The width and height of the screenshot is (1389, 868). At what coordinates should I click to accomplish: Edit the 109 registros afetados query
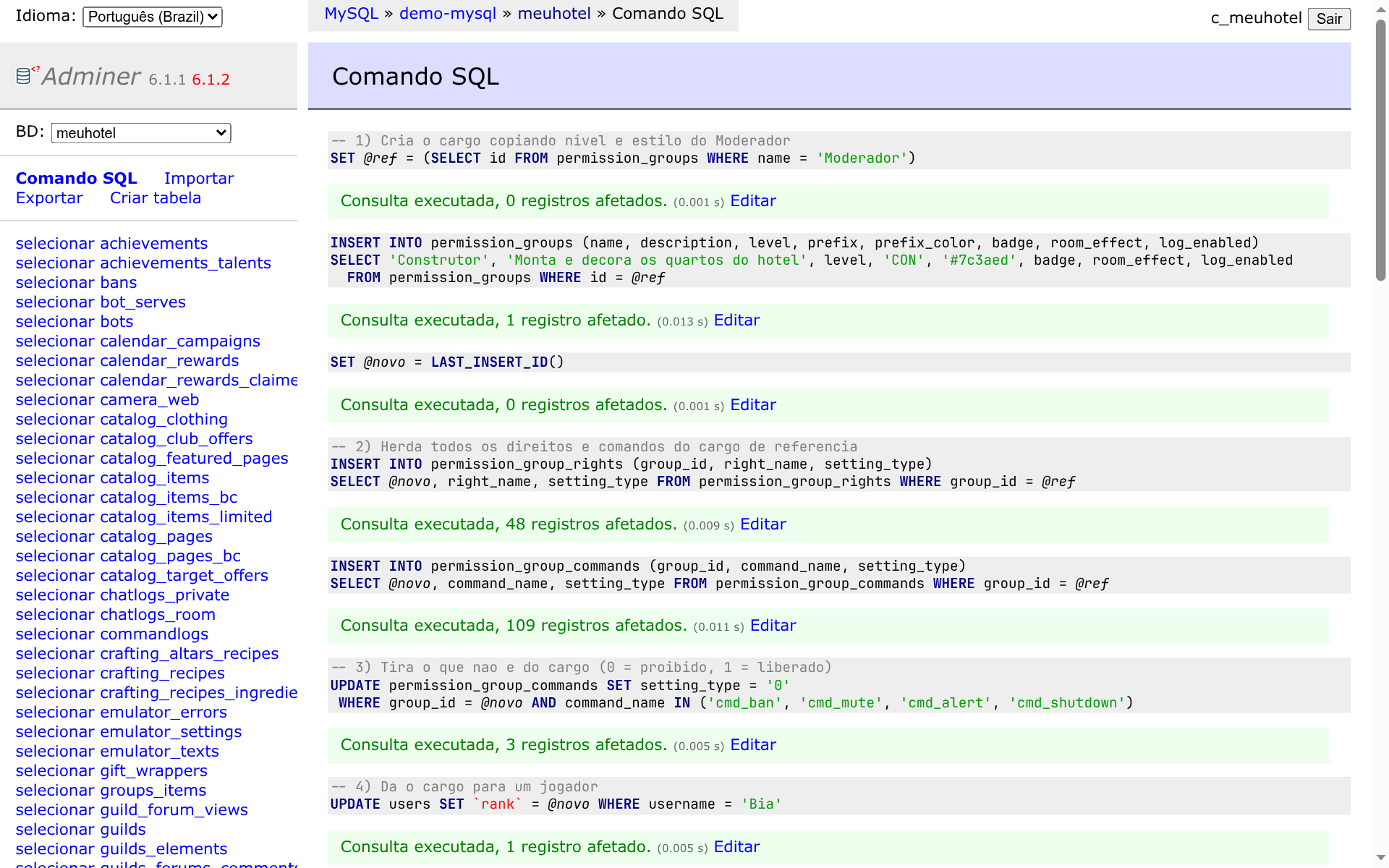click(x=773, y=626)
